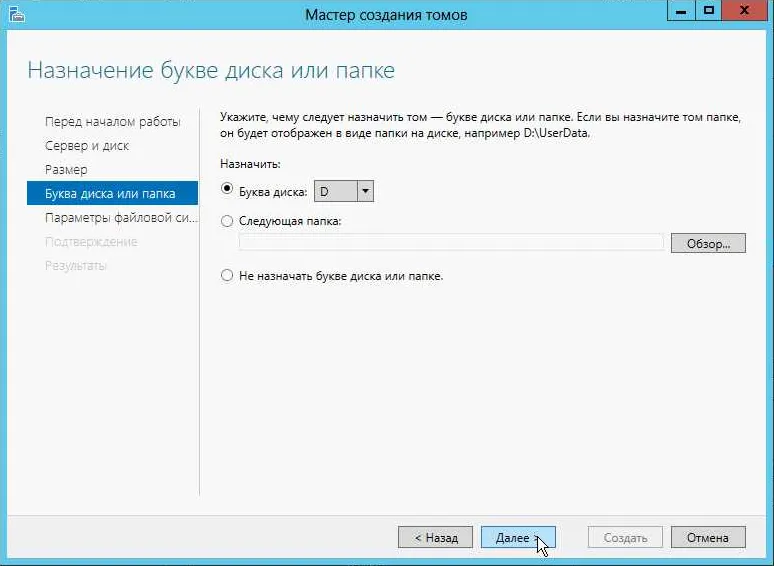The height and width of the screenshot is (566, 774).
Task: Select the 'Следующая папка' radio option
Action: [227, 221]
